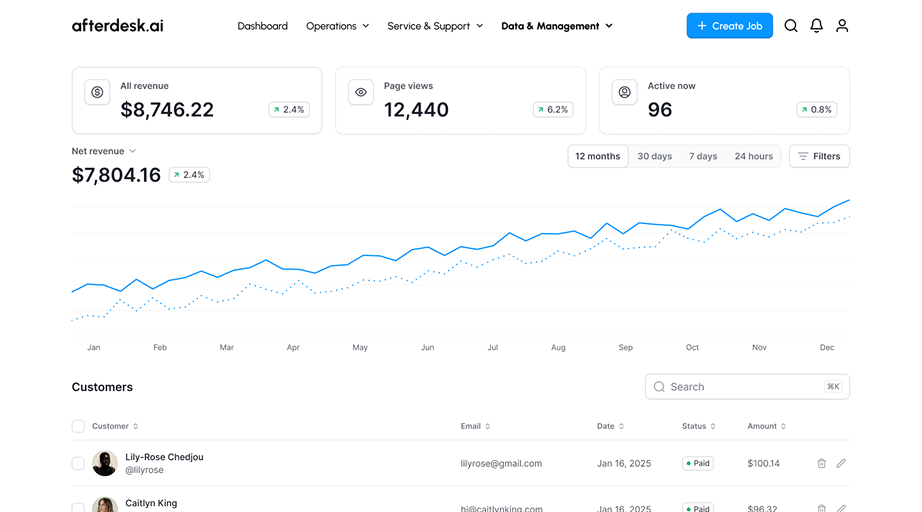Click the 96 active now value
The image size is (922, 512).
coord(660,110)
